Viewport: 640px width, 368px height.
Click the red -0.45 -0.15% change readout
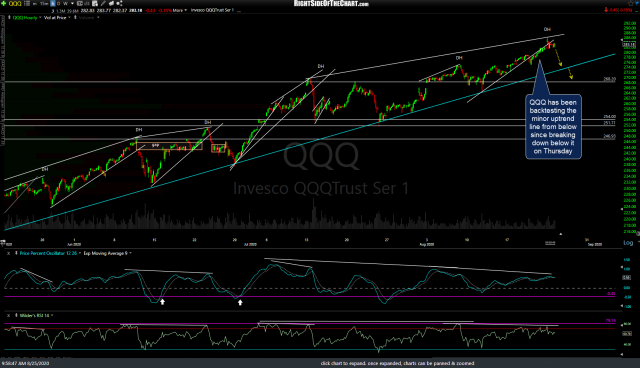coord(620,10)
